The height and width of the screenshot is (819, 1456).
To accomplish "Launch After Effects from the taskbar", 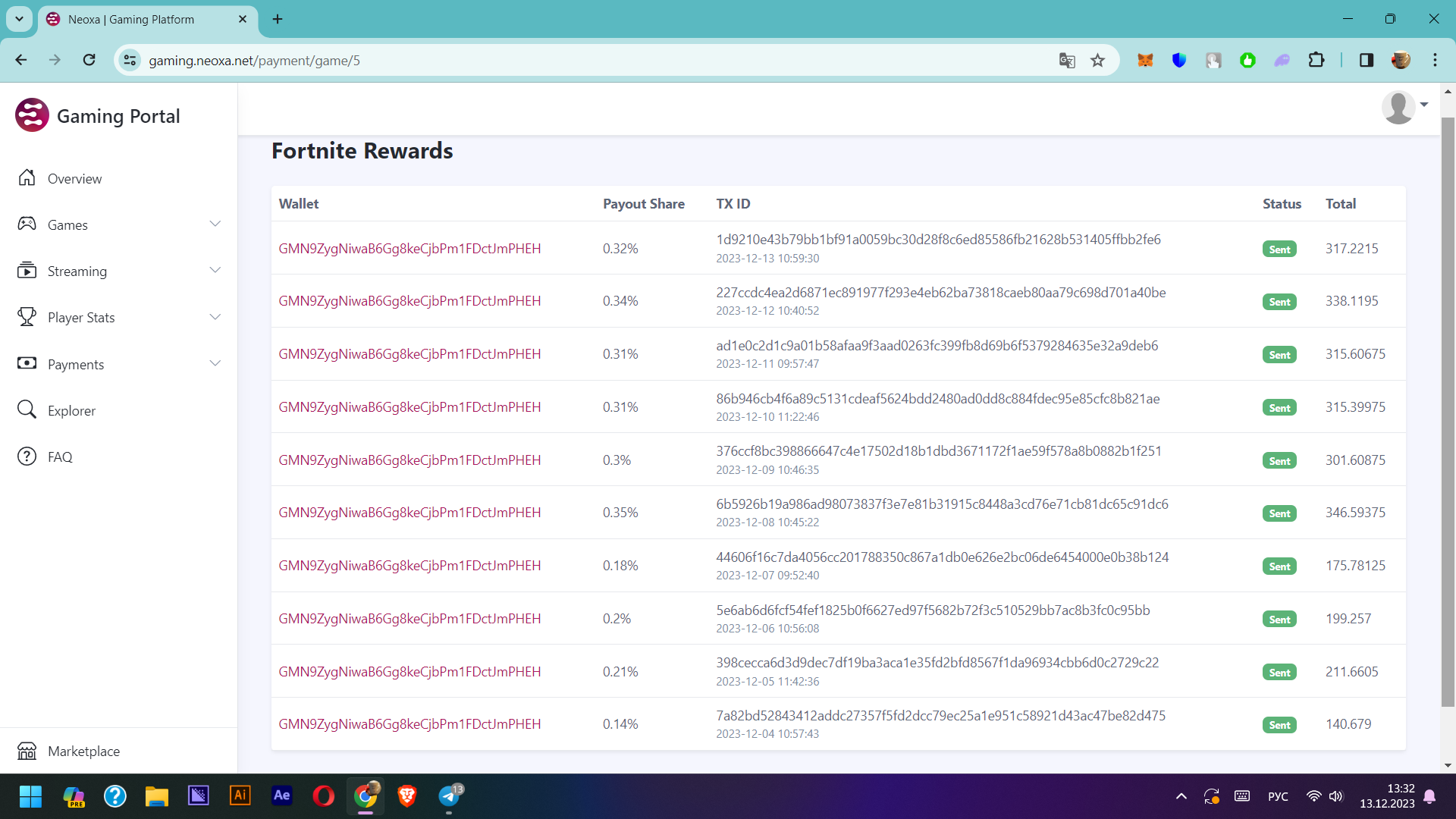I will [x=281, y=795].
